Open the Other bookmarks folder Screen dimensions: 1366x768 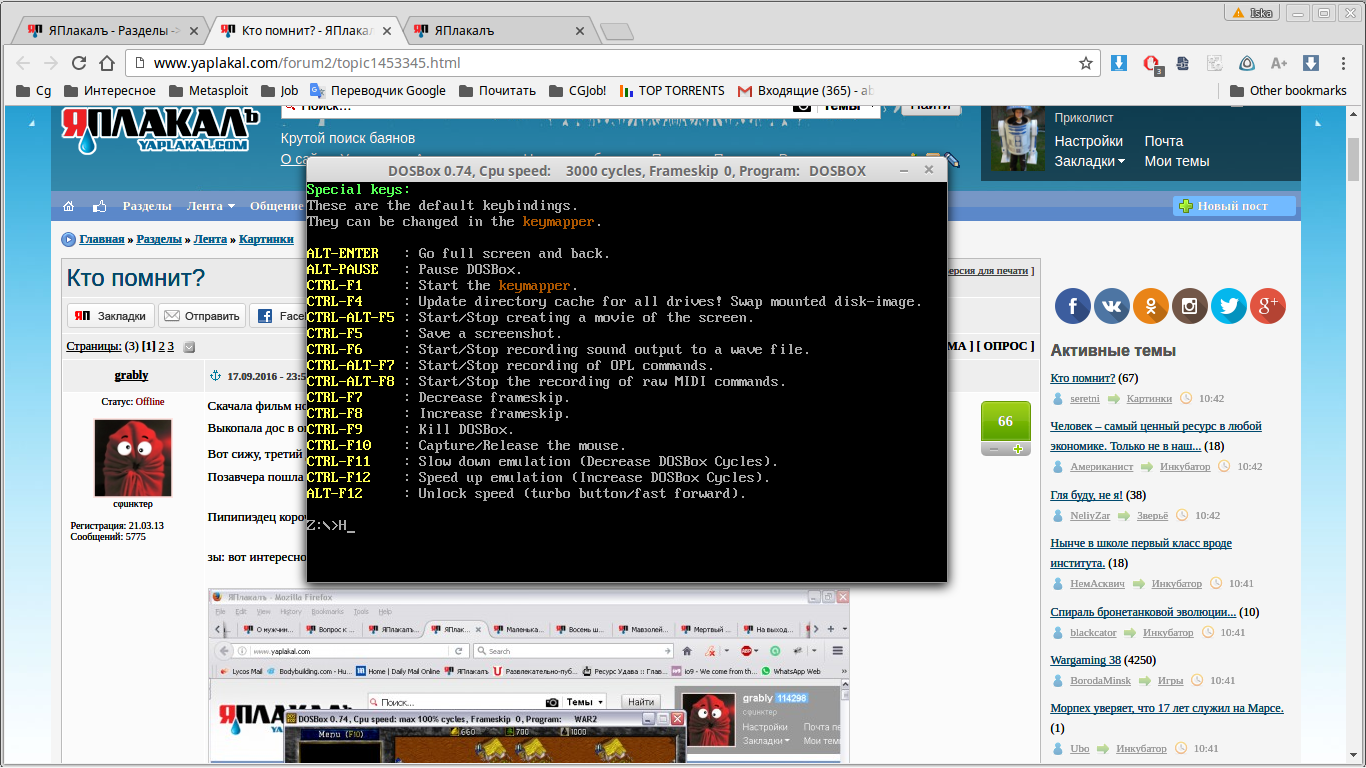pos(1288,91)
